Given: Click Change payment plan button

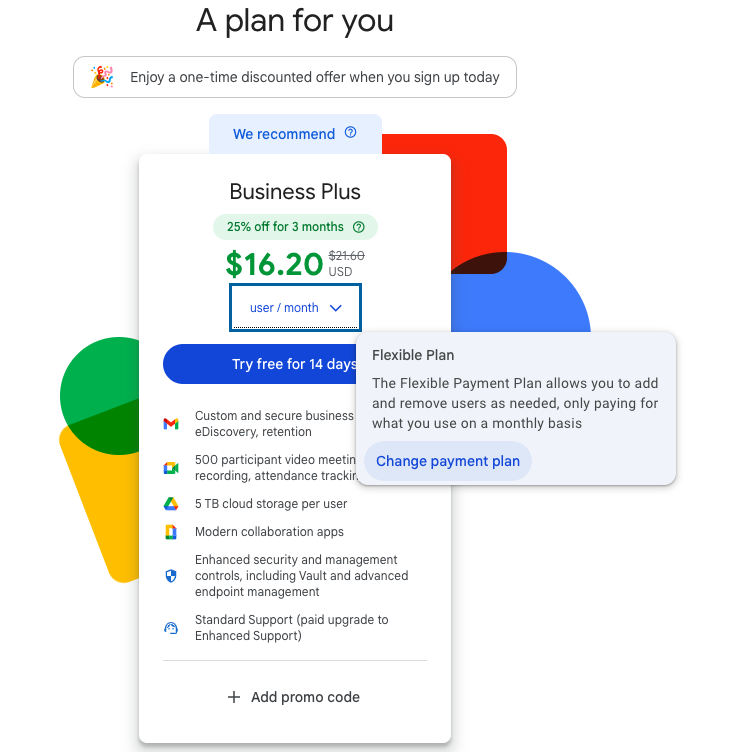Looking at the screenshot, I should (x=447, y=461).
